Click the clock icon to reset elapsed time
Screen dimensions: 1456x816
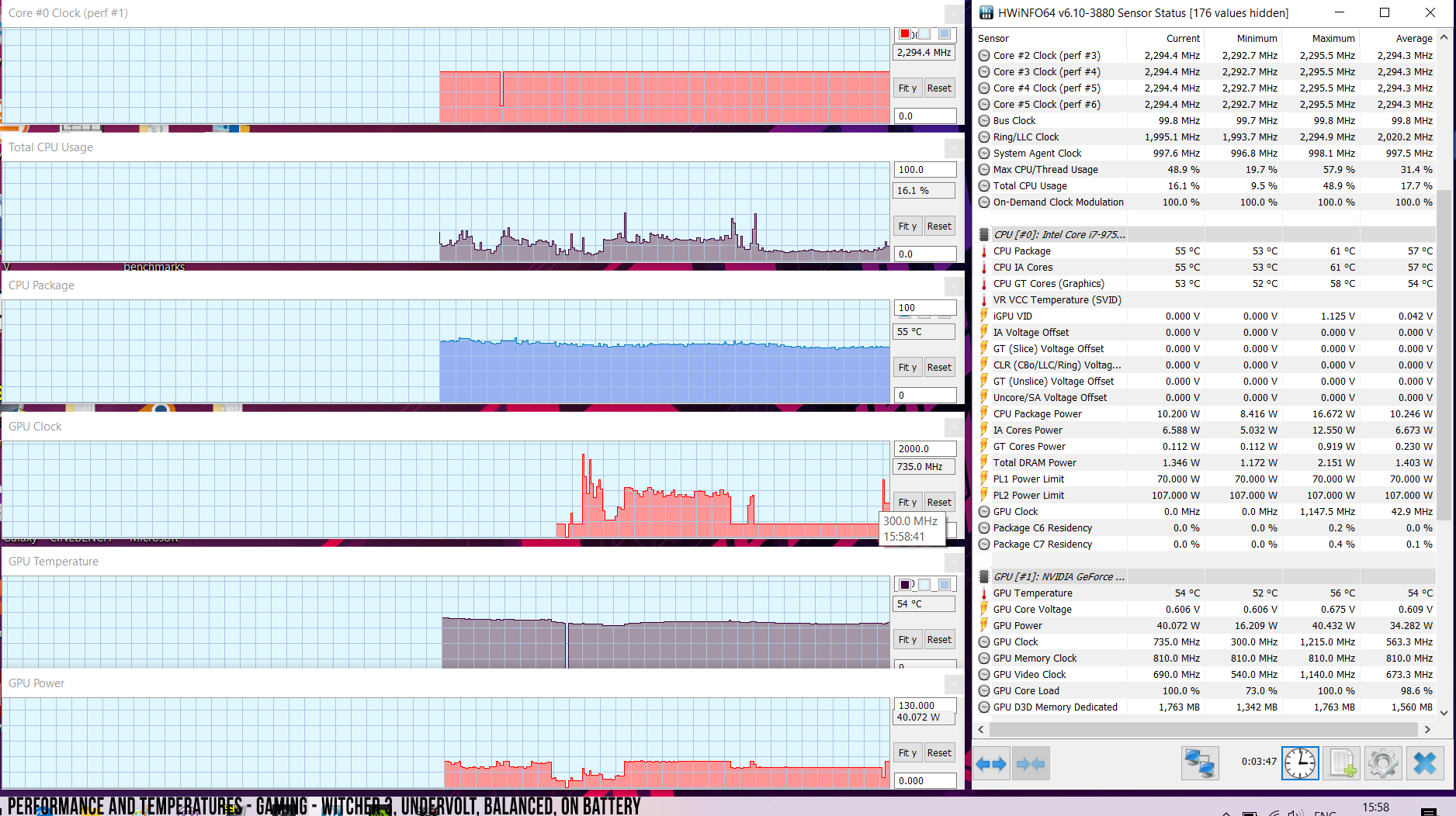[1300, 764]
